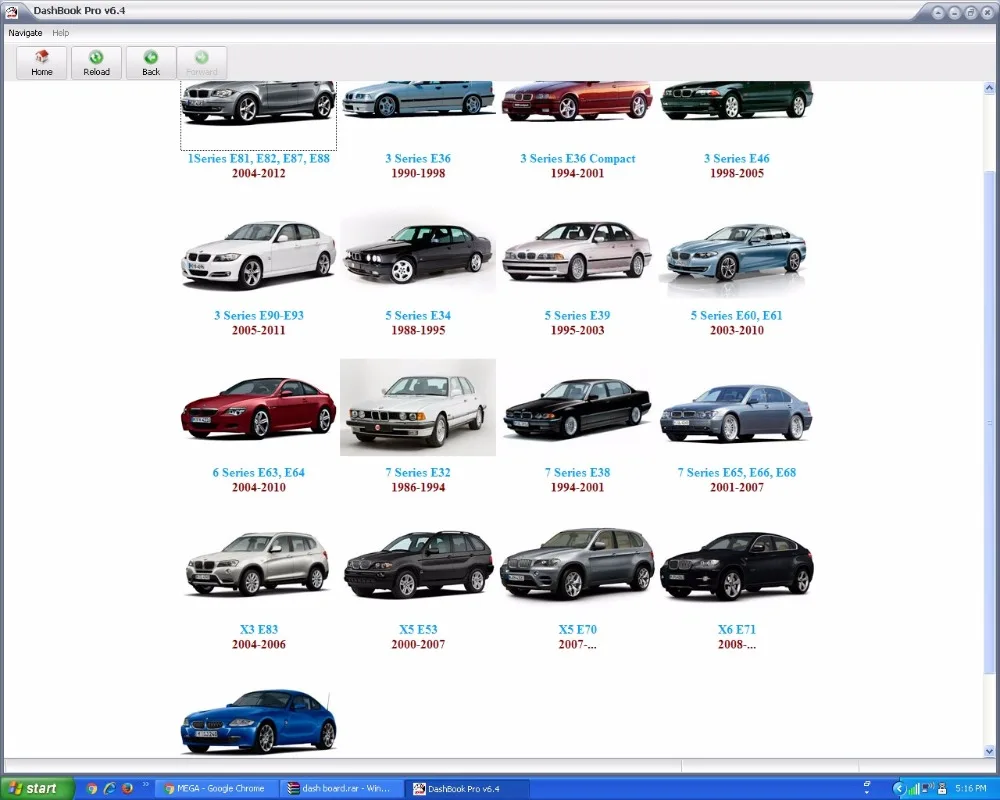Open the Navigate menu
1000x800 pixels.
coord(25,32)
